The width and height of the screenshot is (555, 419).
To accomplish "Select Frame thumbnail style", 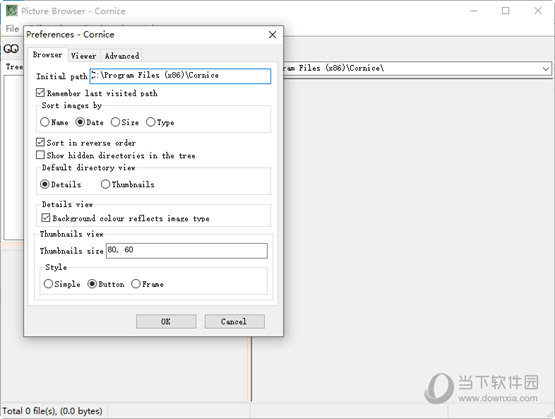I will pyautogui.click(x=147, y=284).
